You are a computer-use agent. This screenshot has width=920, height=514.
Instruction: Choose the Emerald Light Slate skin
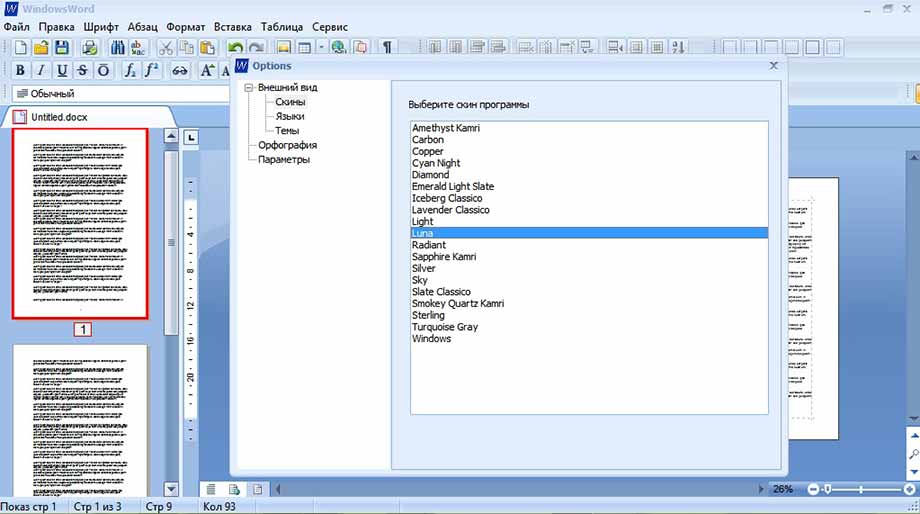point(589,187)
